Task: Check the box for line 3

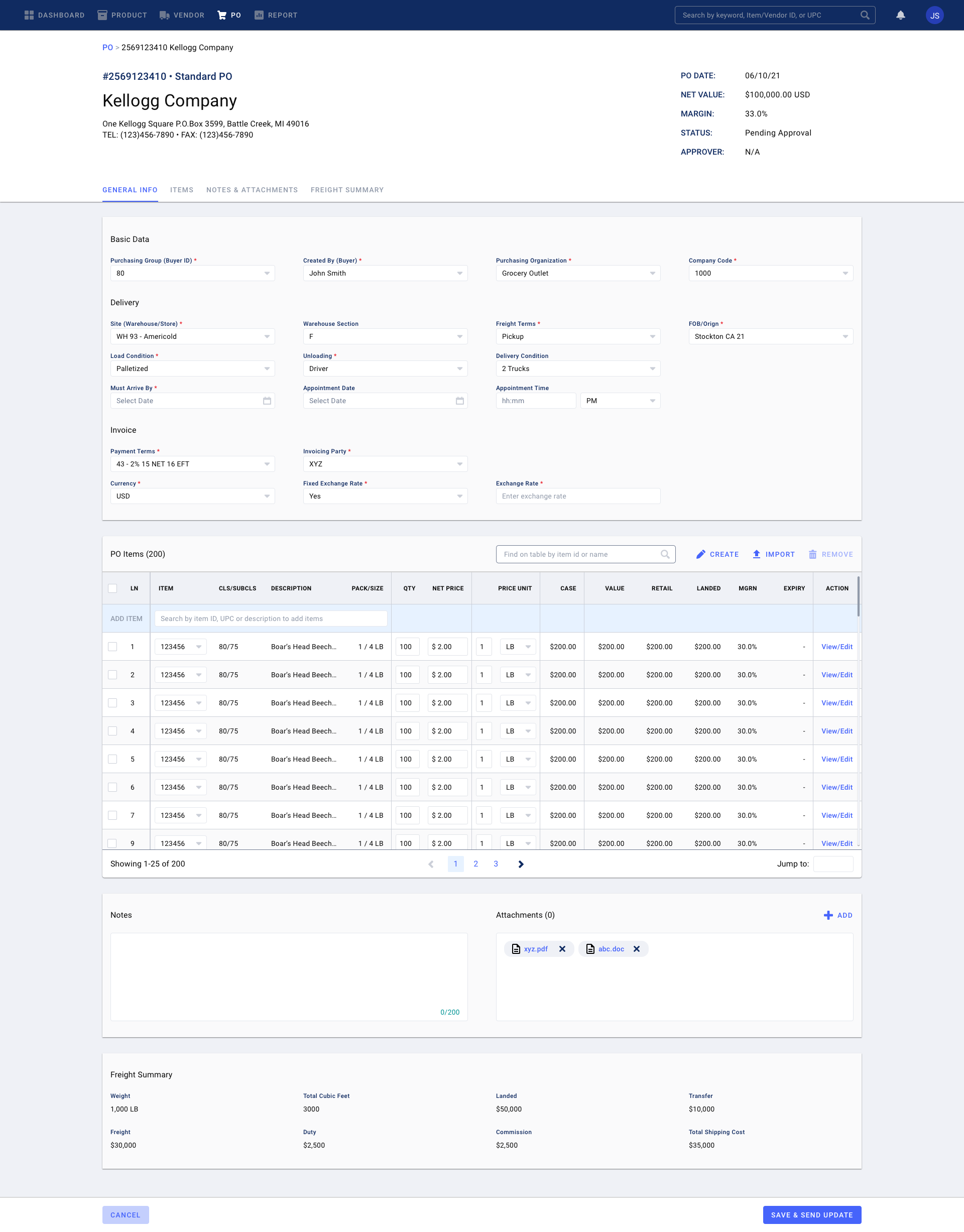Action: 112,703
